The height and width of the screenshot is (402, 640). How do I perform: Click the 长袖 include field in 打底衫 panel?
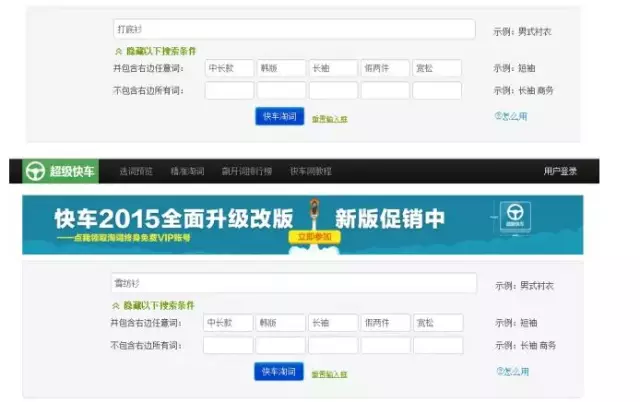[333, 68]
